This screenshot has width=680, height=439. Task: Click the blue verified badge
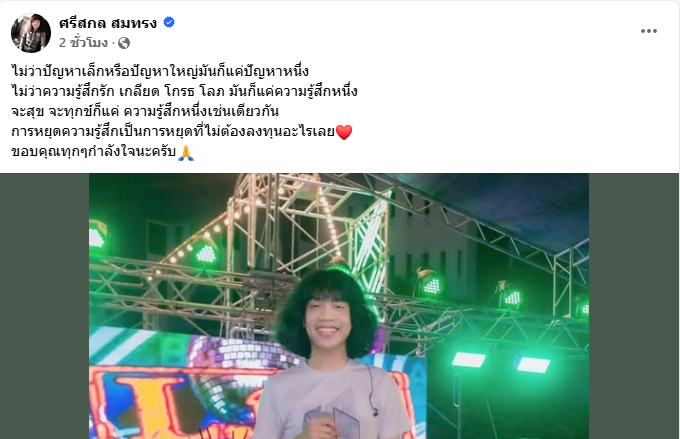pyautogui.click(x=169, y=22)
